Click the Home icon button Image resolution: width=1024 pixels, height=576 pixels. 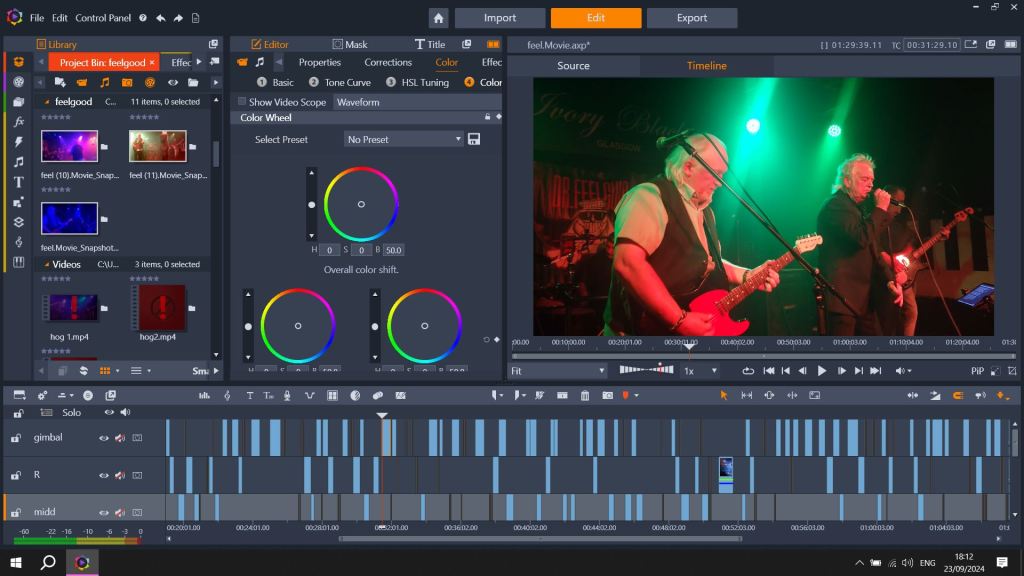(438, 18)
